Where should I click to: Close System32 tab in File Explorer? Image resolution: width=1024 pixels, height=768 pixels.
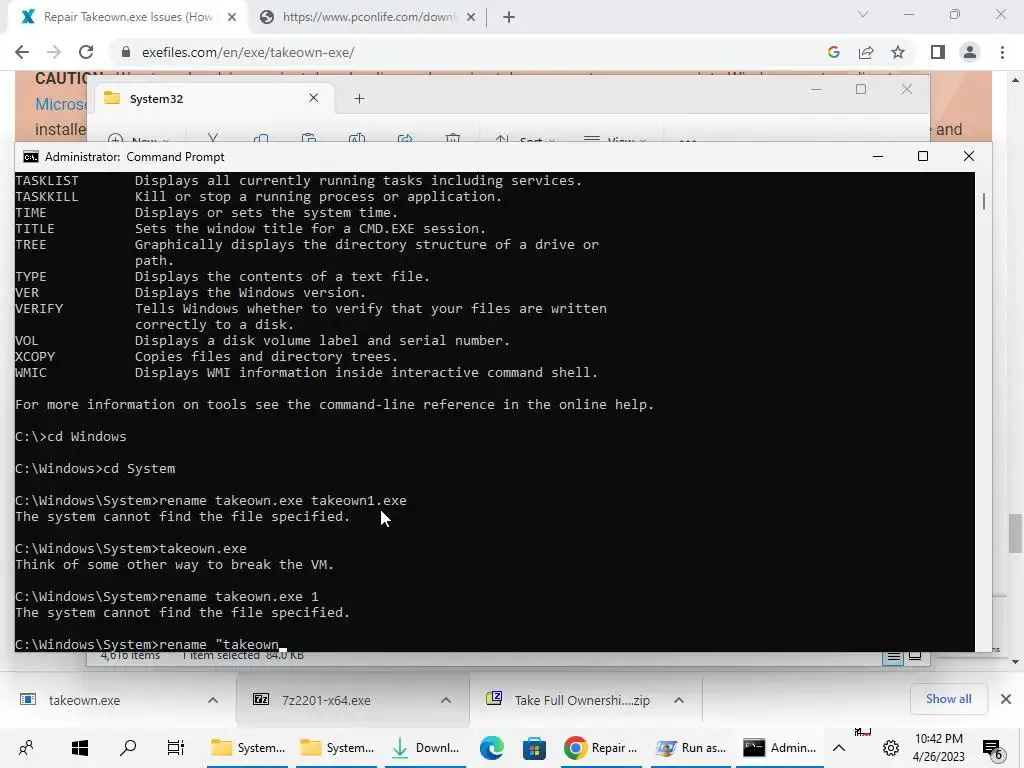point(313,98)
